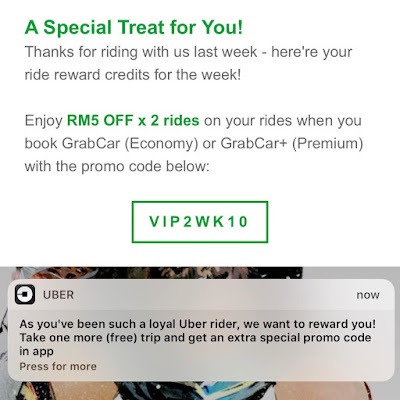Tap the lock-screen wallpaper above the notification
The height and width of the screenshot is (400, 400).
coord(157,273)
